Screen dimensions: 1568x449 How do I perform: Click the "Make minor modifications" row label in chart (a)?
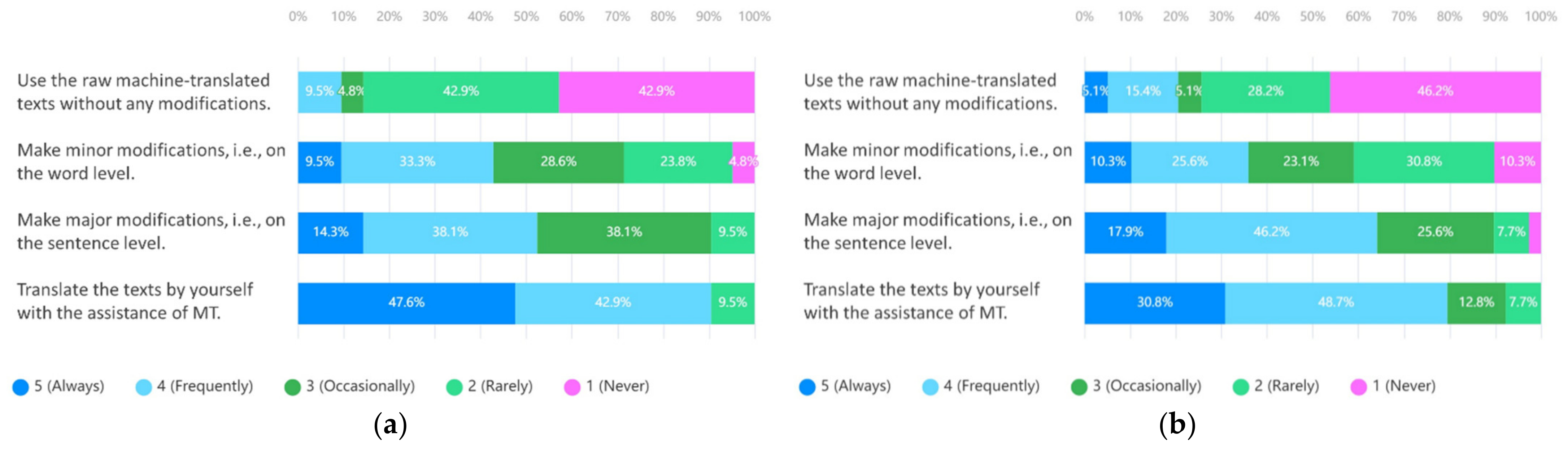(x=151, y=162)
